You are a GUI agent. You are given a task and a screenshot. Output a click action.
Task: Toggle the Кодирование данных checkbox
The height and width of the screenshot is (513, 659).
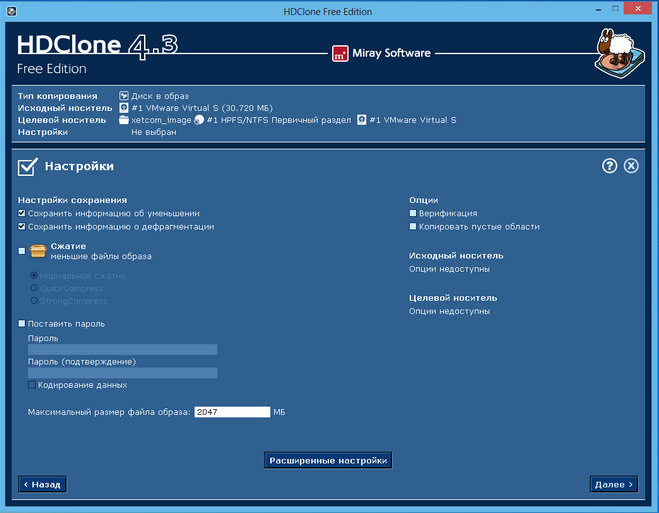click(x=32, y=384)
